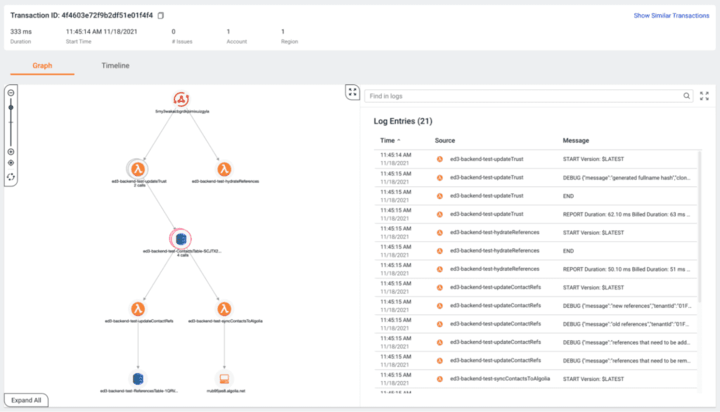Copy the transaction ID to clipboard
Screen dimensions: 720x412
[161, 16]
